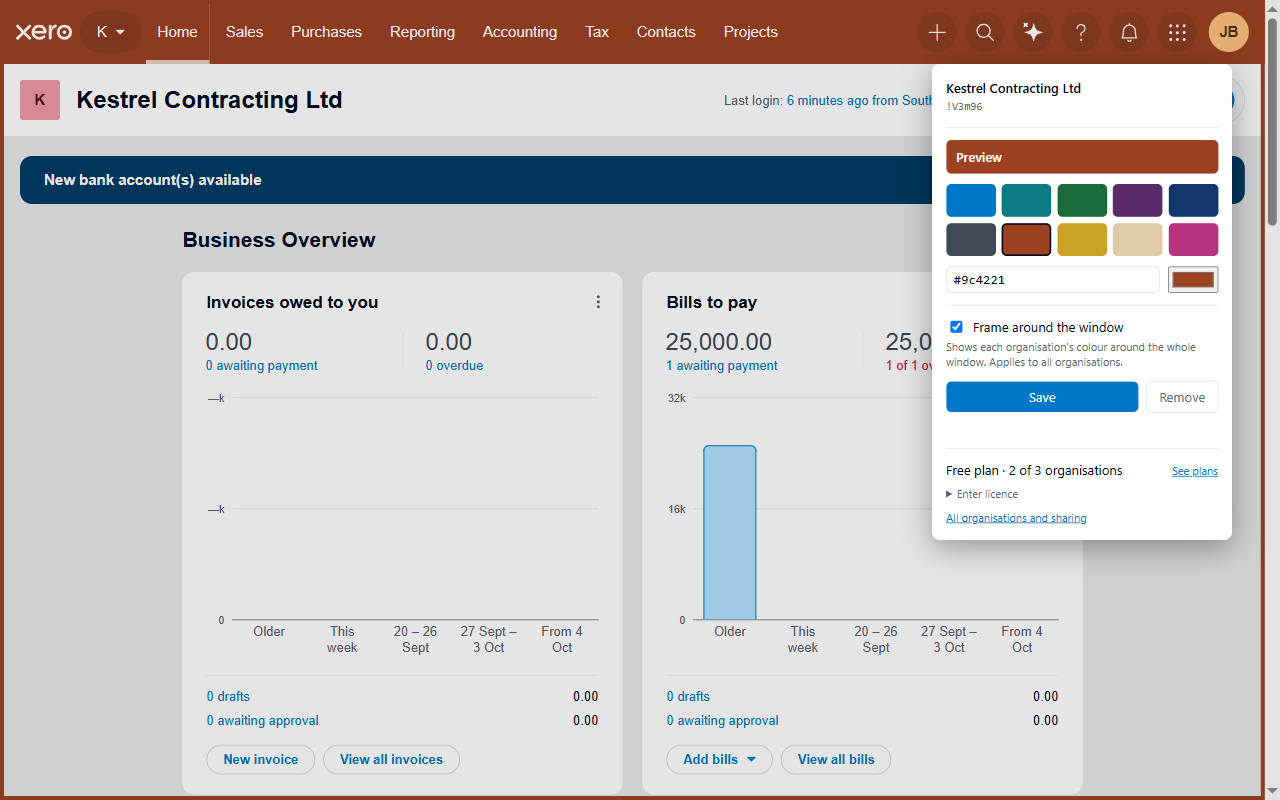Open the Reporting menu
Image resolution: width=1280 pixels, height=800 pixels.
click(x=422, y=32)
